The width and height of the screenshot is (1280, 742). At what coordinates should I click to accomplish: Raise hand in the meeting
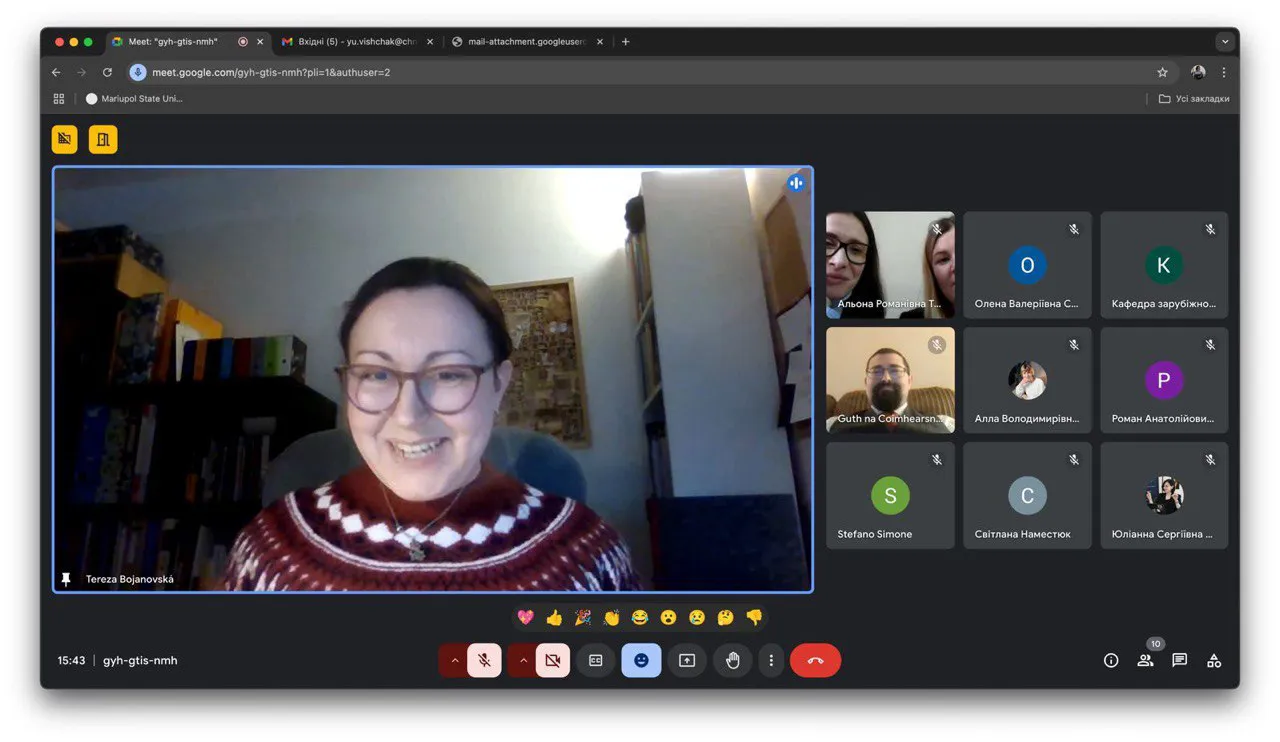point(732,661)
